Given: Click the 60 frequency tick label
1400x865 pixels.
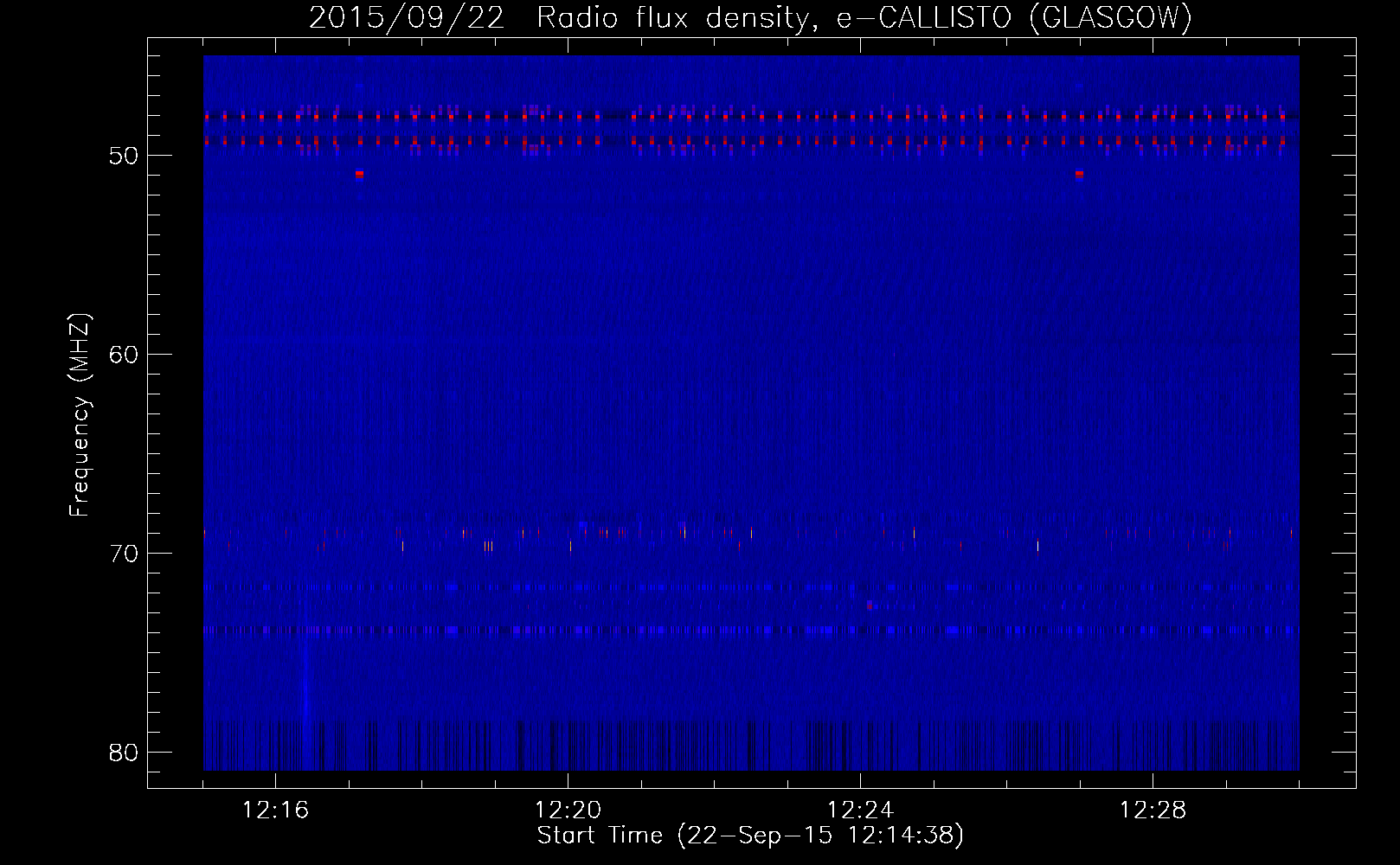Looking at the screenshot, I should click(124, 355).
